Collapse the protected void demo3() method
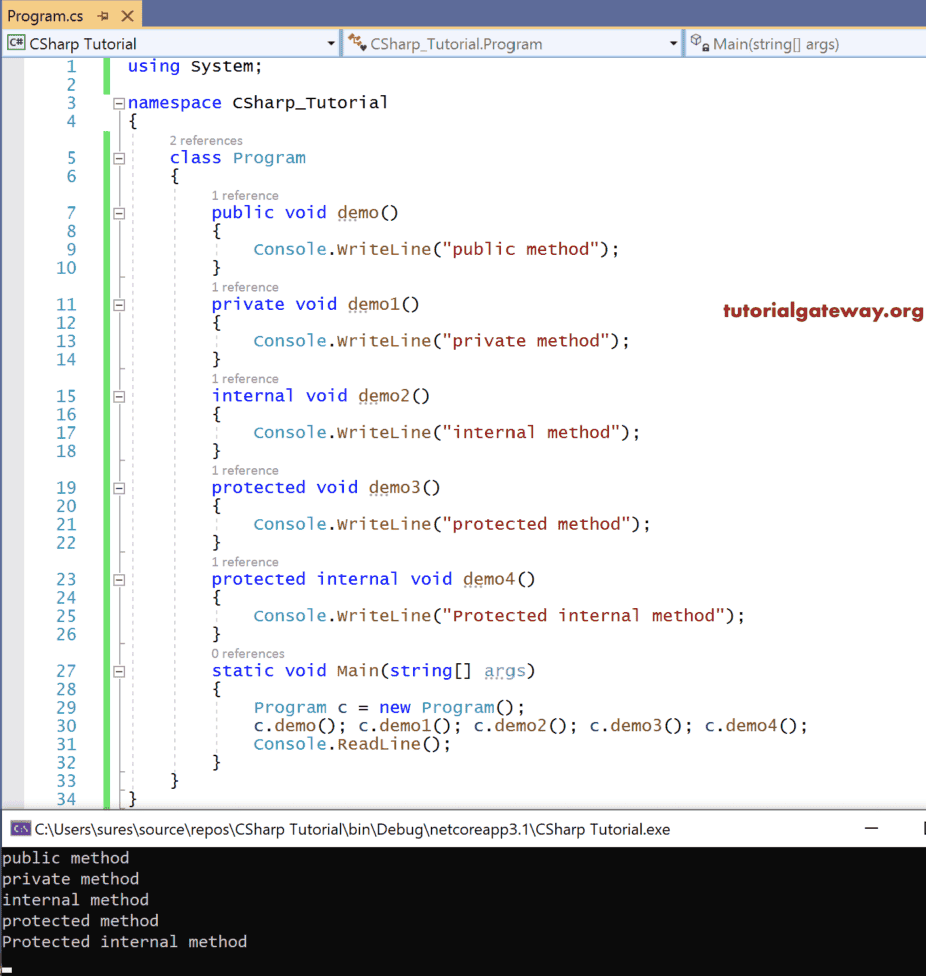The image size is (926, 976). pos(119,488)
